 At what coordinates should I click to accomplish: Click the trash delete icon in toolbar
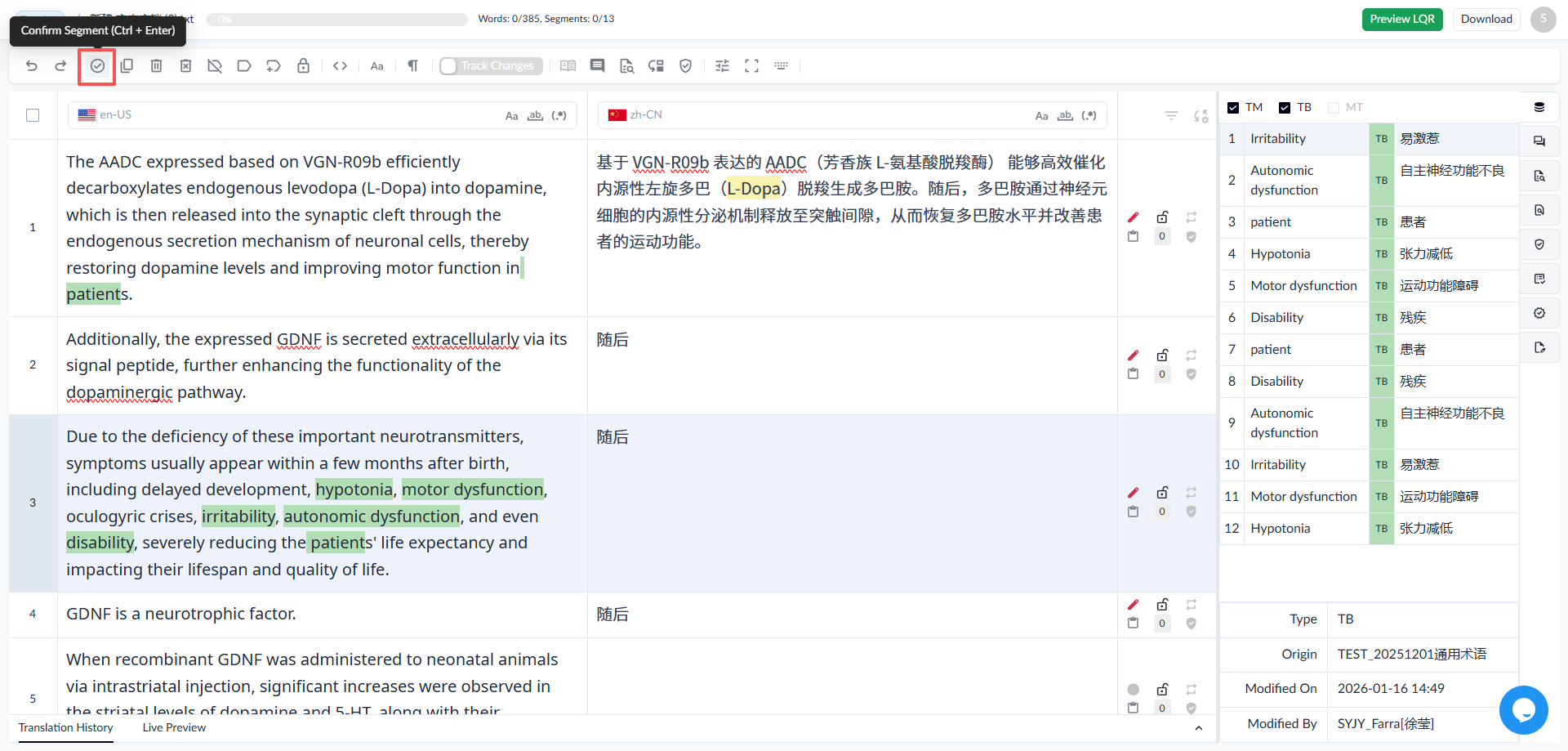point(156,66)
